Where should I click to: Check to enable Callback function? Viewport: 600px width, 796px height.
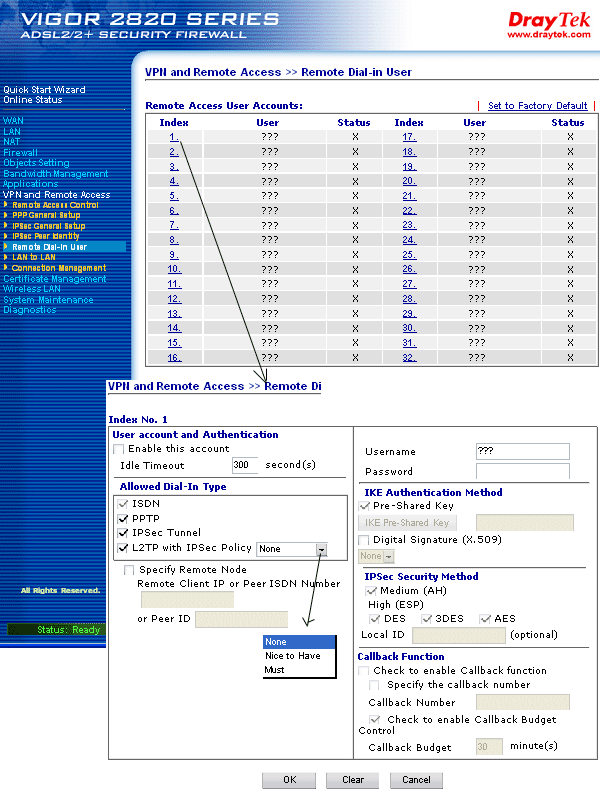[x=363, y=671]
